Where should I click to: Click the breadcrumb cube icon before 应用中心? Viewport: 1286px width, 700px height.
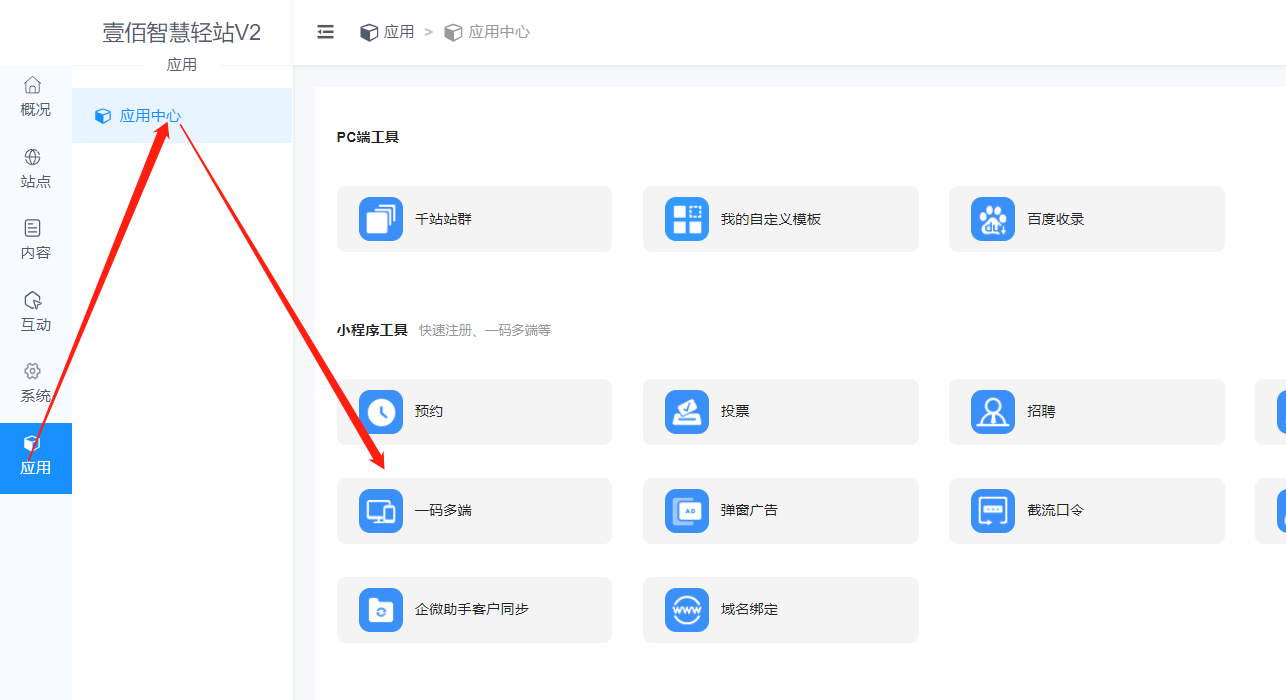click(453, 32)
